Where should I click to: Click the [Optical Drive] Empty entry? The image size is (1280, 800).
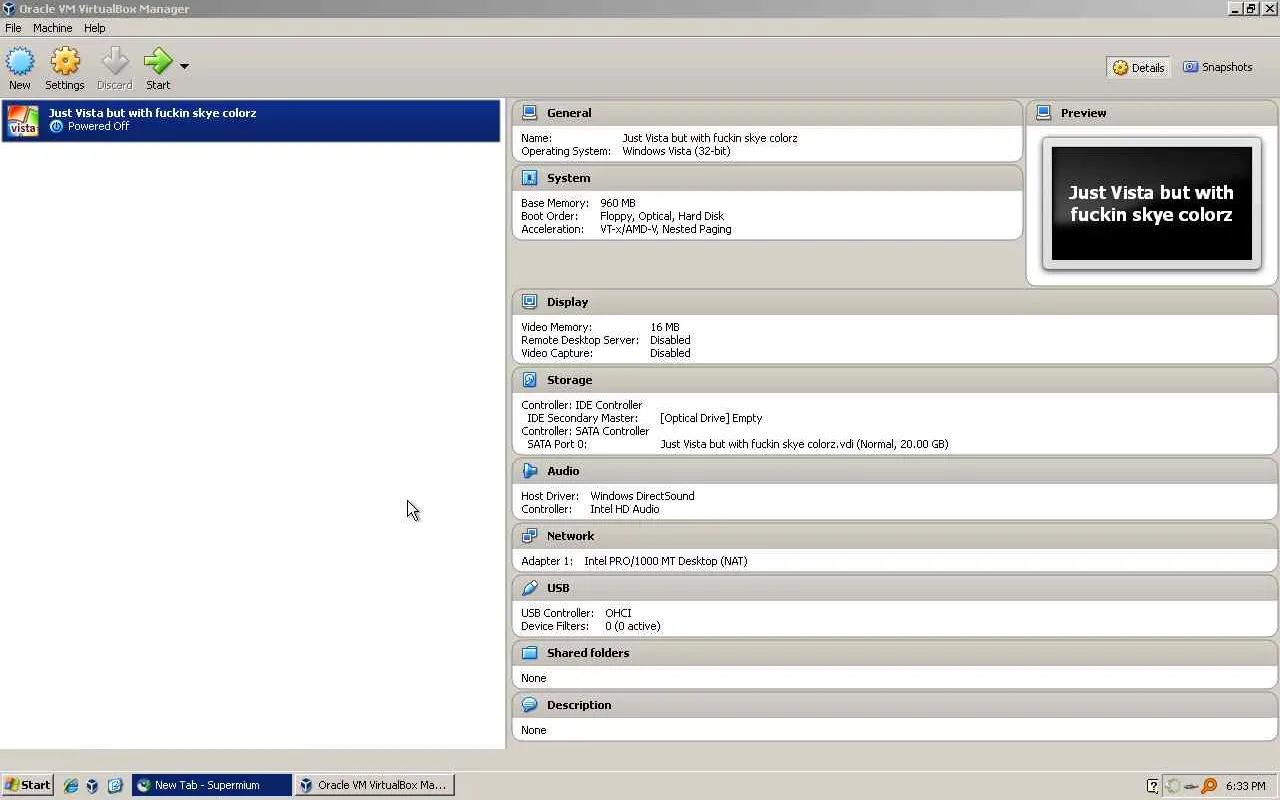pos(711,418)
